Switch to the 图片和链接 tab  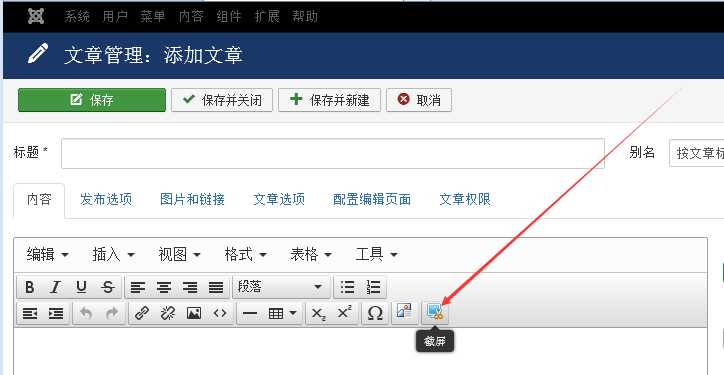(x=193, y=200)
